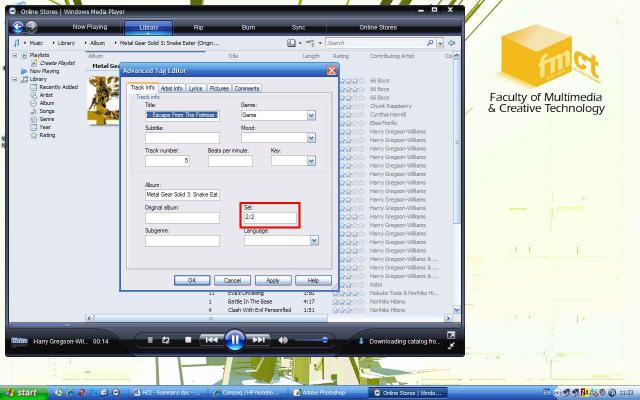Stop playback with the Stop button
640x400 pixels.
188,340
